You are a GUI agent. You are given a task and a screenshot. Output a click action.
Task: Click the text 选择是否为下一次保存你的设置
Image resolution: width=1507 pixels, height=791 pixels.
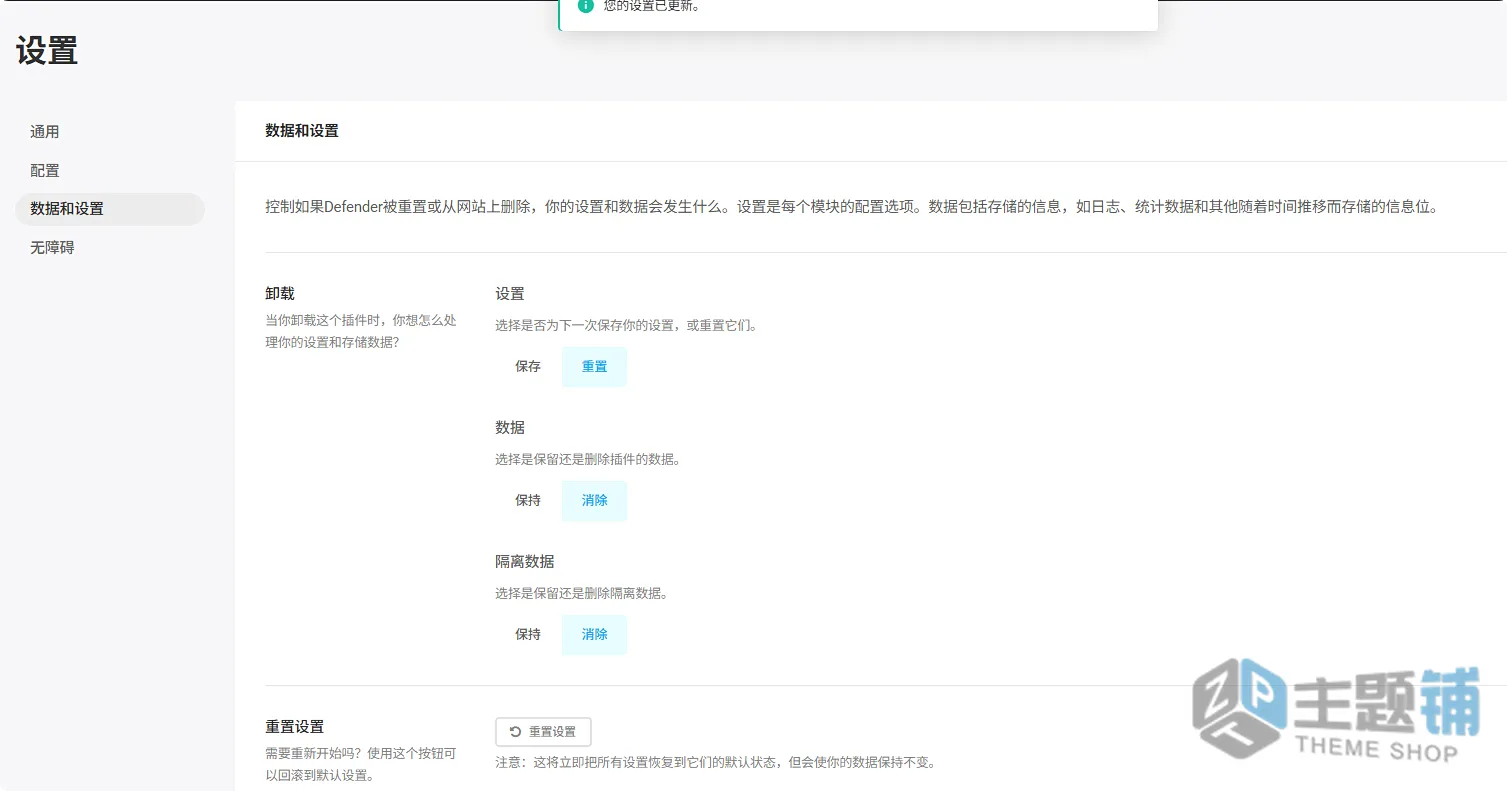(x=627, y=326)
